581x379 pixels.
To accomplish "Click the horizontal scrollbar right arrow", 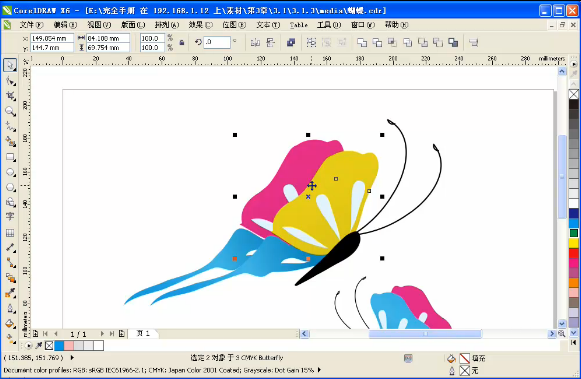I will (552, 334).
